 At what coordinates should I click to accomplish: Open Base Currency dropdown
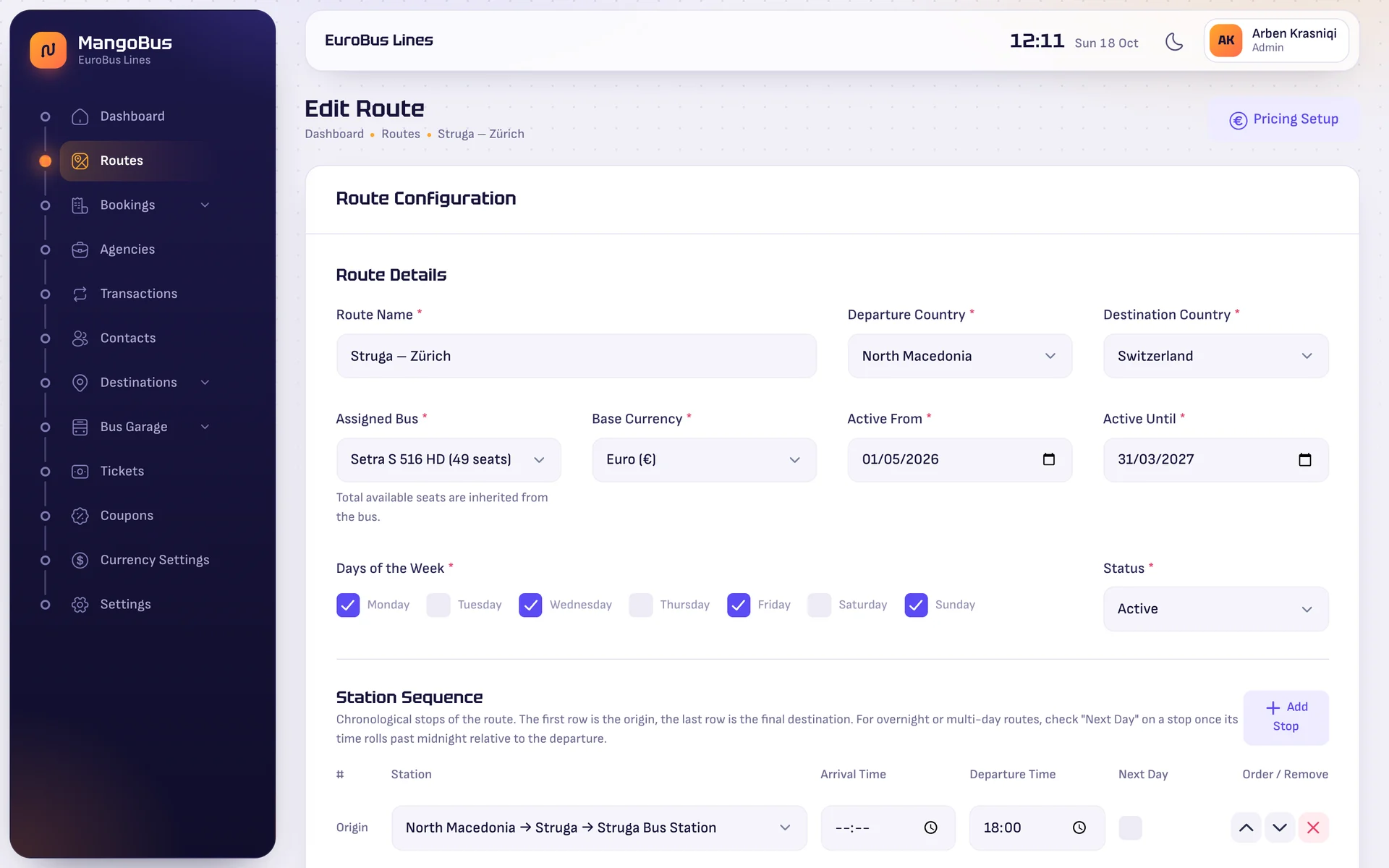(704, 459)
